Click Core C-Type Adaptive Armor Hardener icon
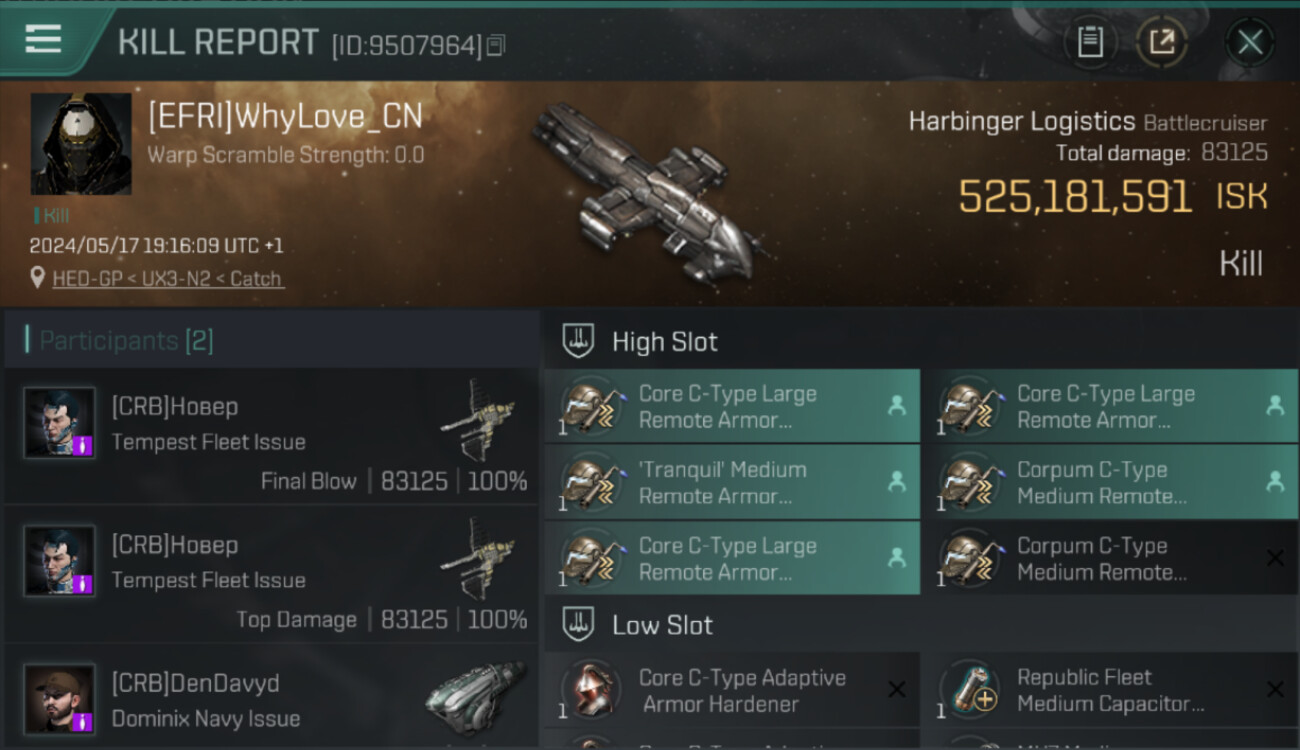Viewport: 1300px width, 750px height. (591, 689)
